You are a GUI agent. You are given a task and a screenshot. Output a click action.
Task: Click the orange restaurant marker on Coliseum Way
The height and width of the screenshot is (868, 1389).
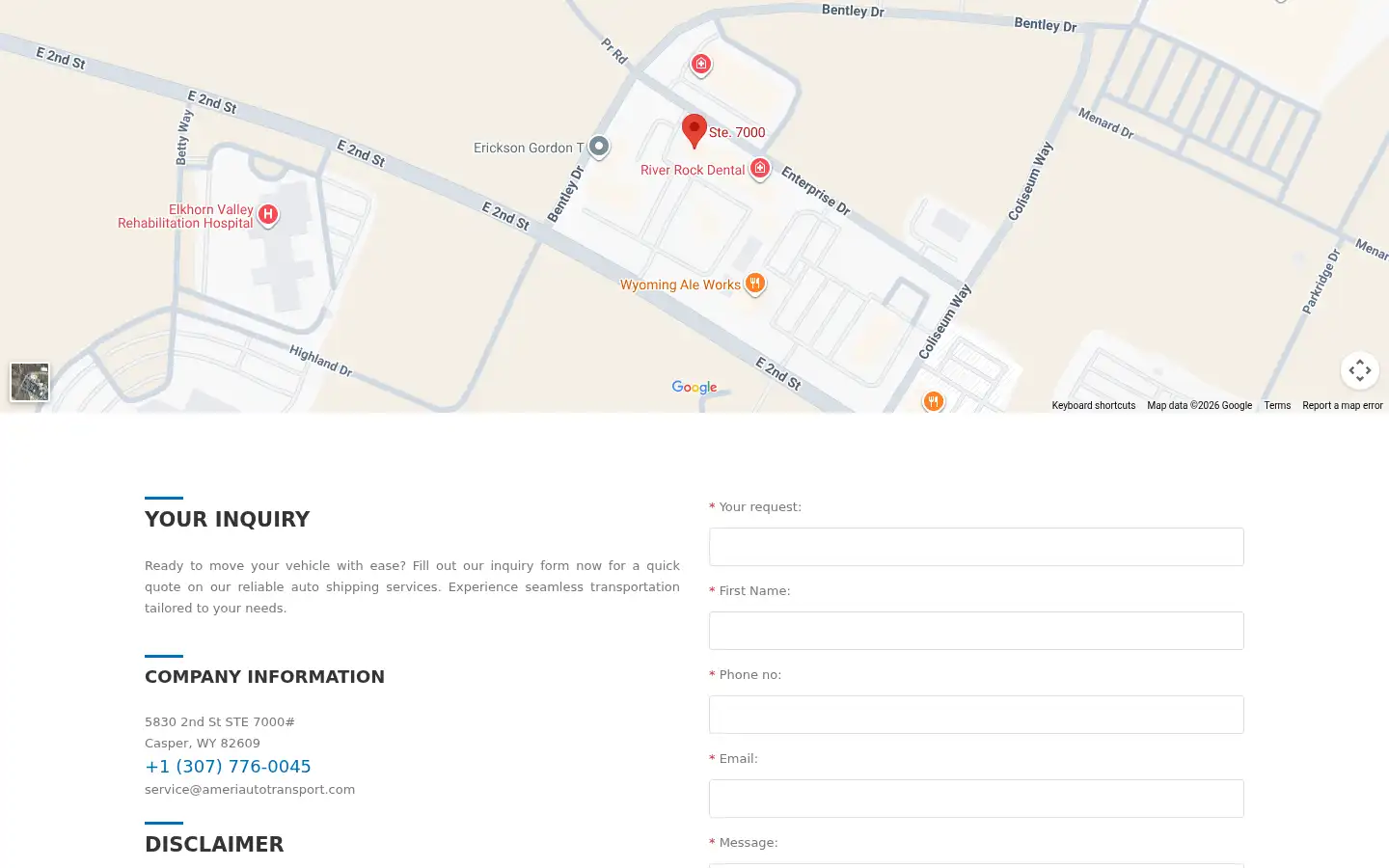pos(933,401)
